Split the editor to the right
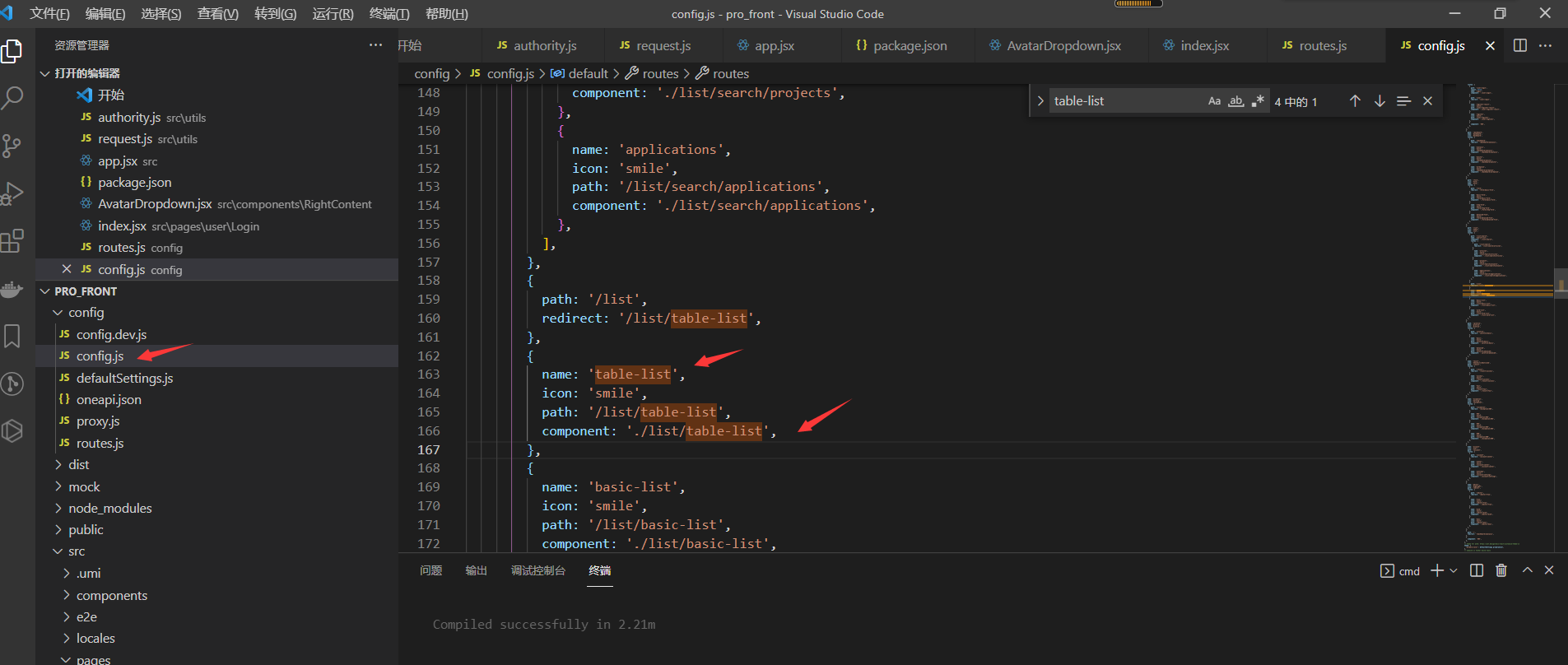Viewport: 1568px width, 665px height. pos(1520,45)
